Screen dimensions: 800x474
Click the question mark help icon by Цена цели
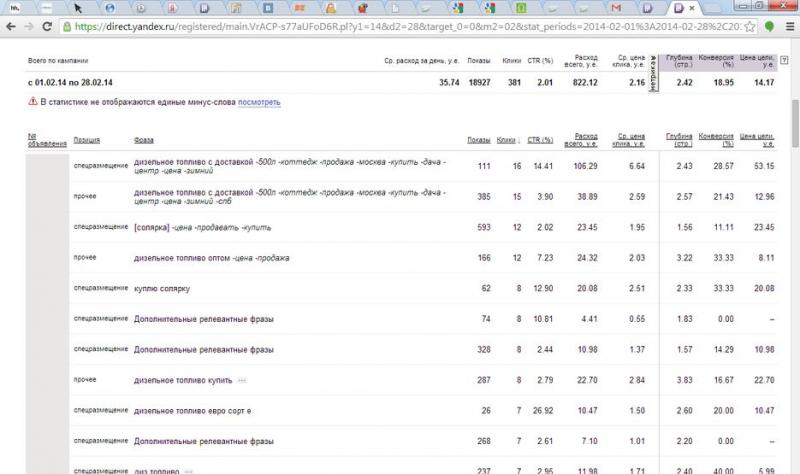click(784, 60)
